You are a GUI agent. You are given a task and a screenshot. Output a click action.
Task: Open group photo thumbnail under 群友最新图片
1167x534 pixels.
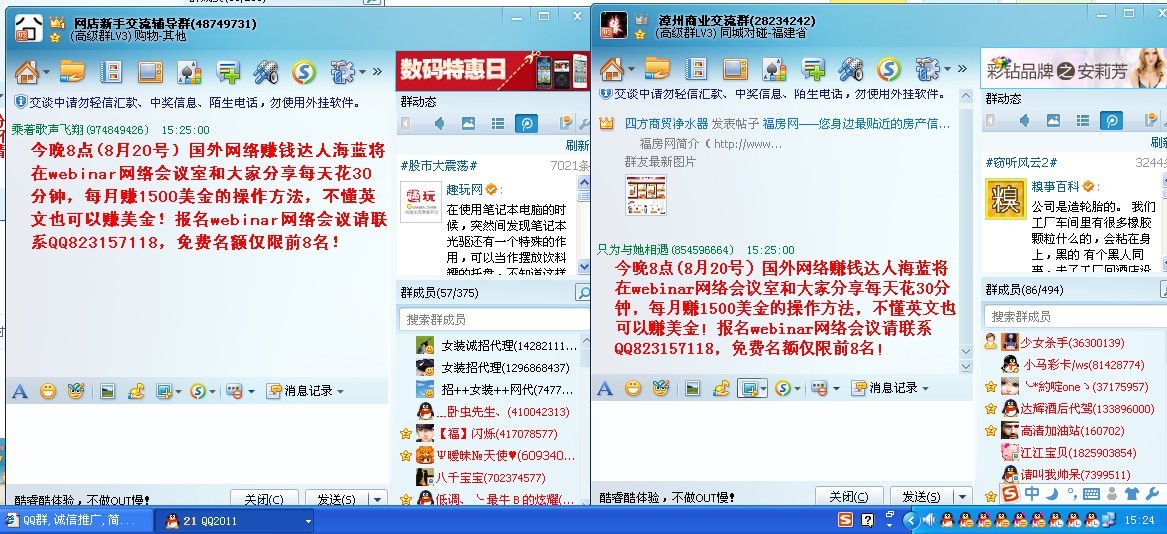(646, 195)
